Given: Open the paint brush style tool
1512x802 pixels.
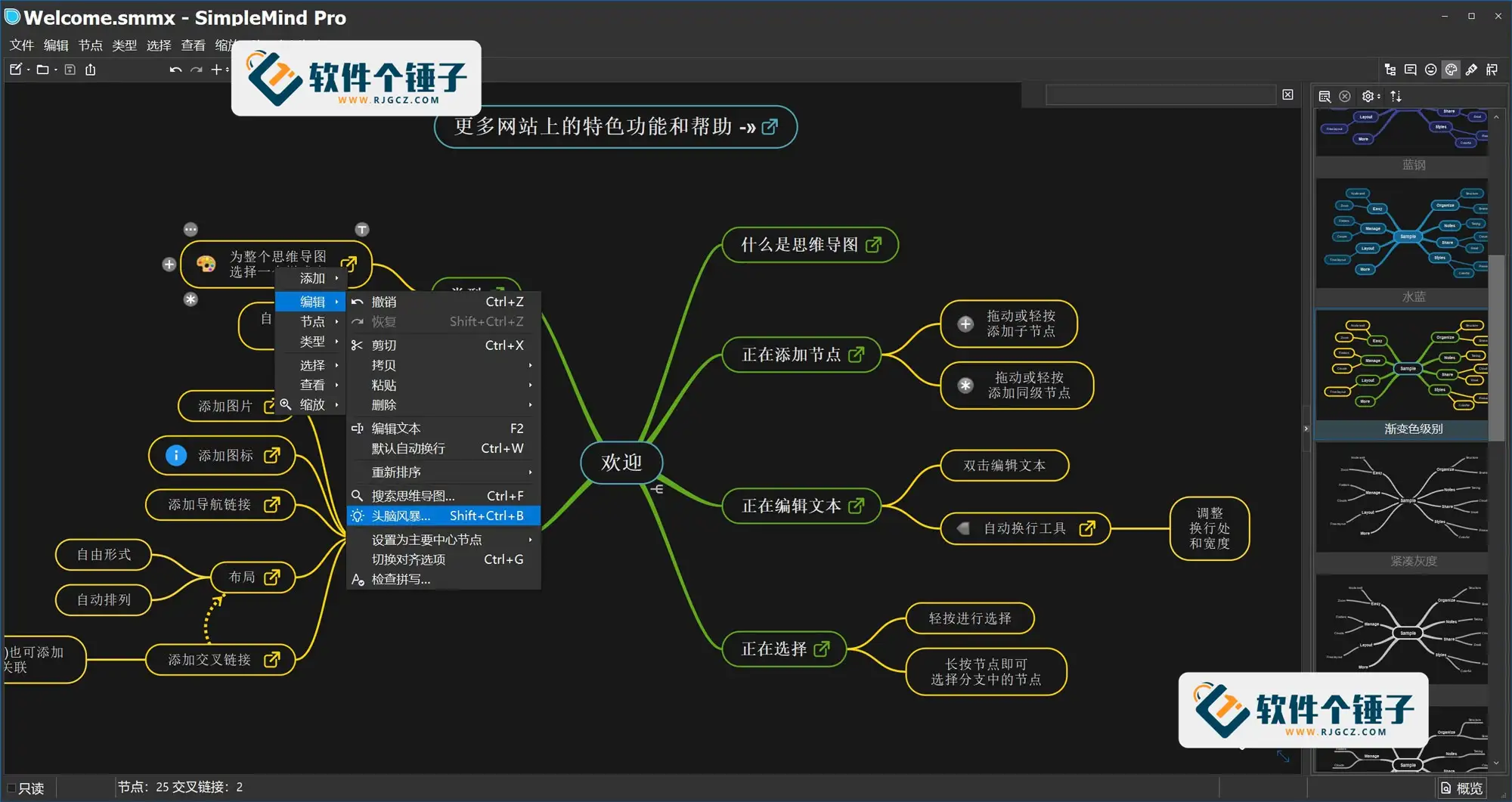Looking at the screenshot, I should [x=1471, y=70].
